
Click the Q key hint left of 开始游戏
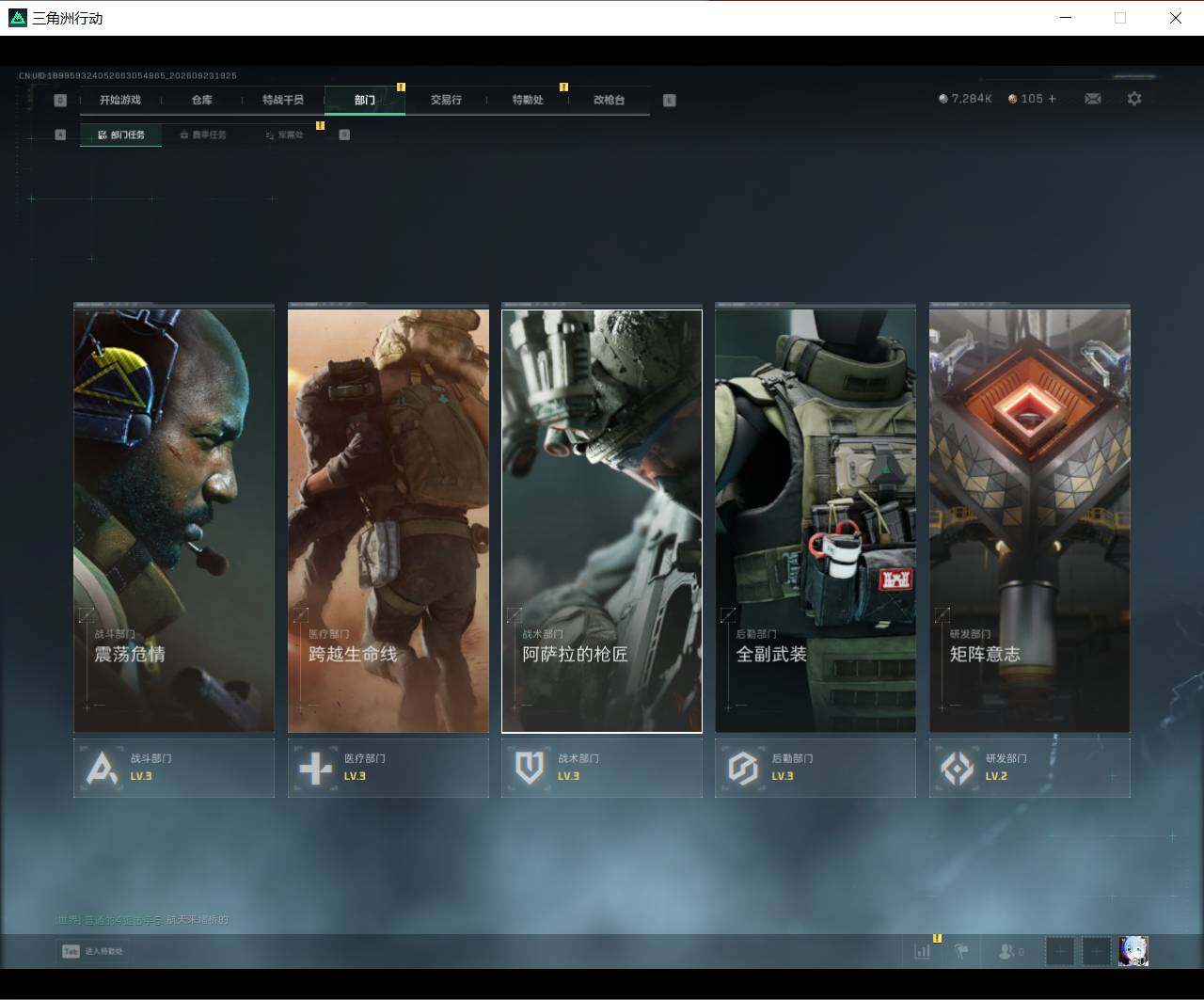coord(60,101)
